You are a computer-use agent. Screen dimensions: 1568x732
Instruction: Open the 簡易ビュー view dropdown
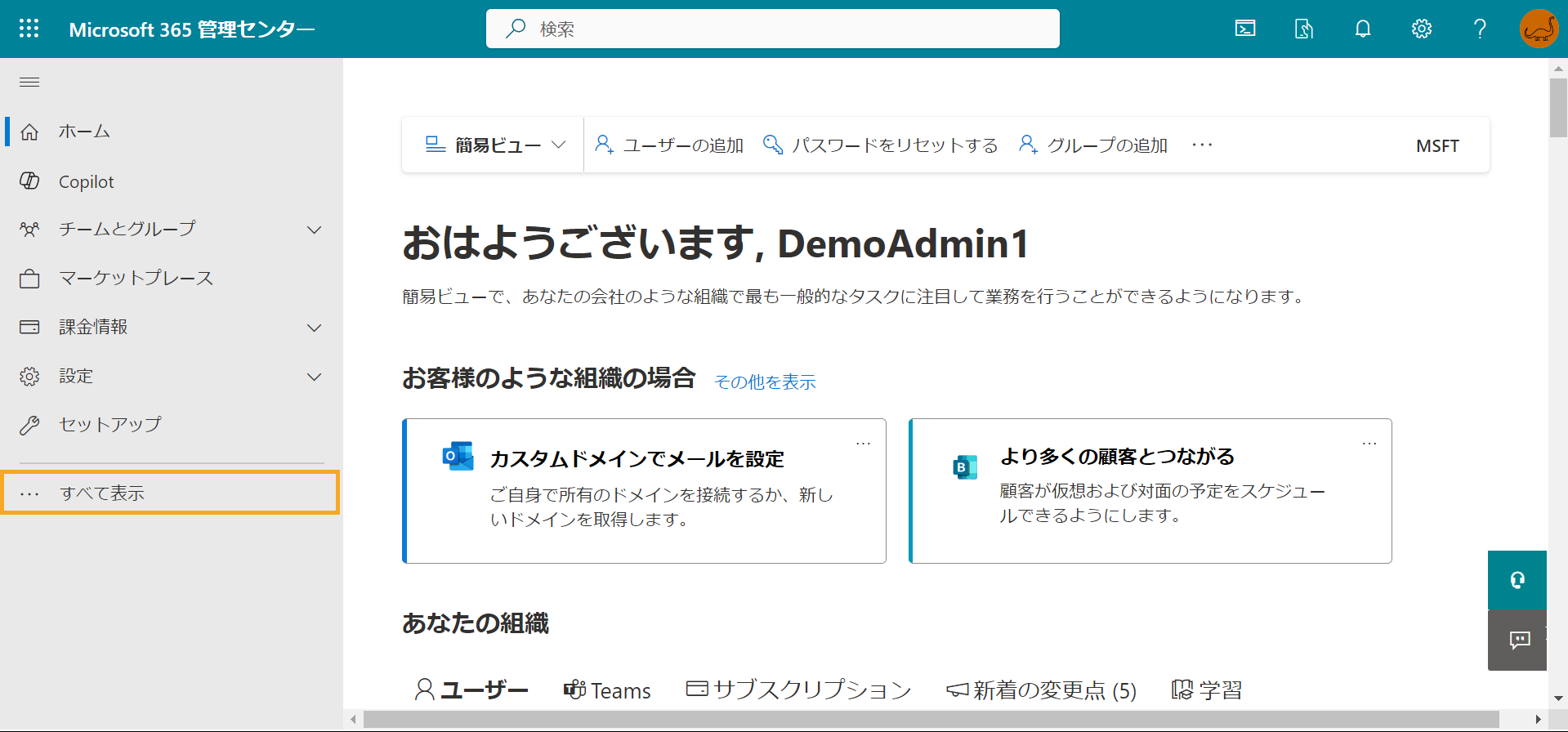(x=494, y=145)
